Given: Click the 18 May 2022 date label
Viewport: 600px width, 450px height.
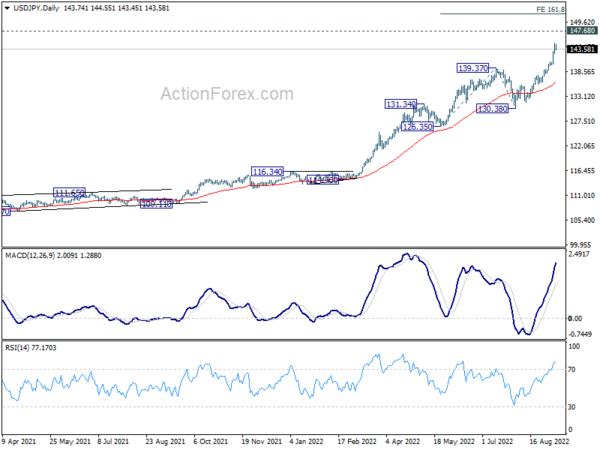Looking at the screenshot, I should (454, 441).
